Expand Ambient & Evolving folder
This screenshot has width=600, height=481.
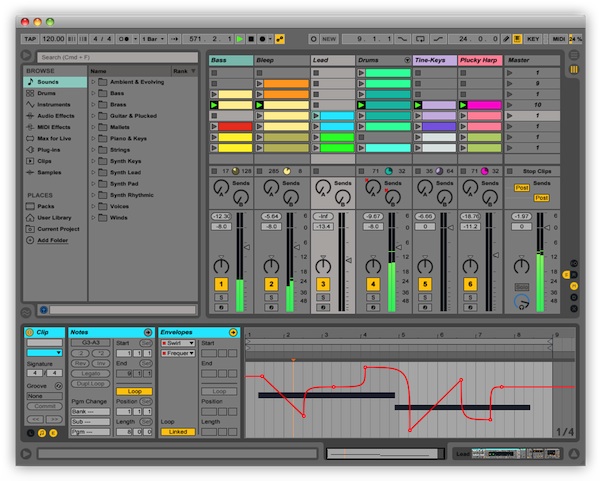tap(93, 82)
